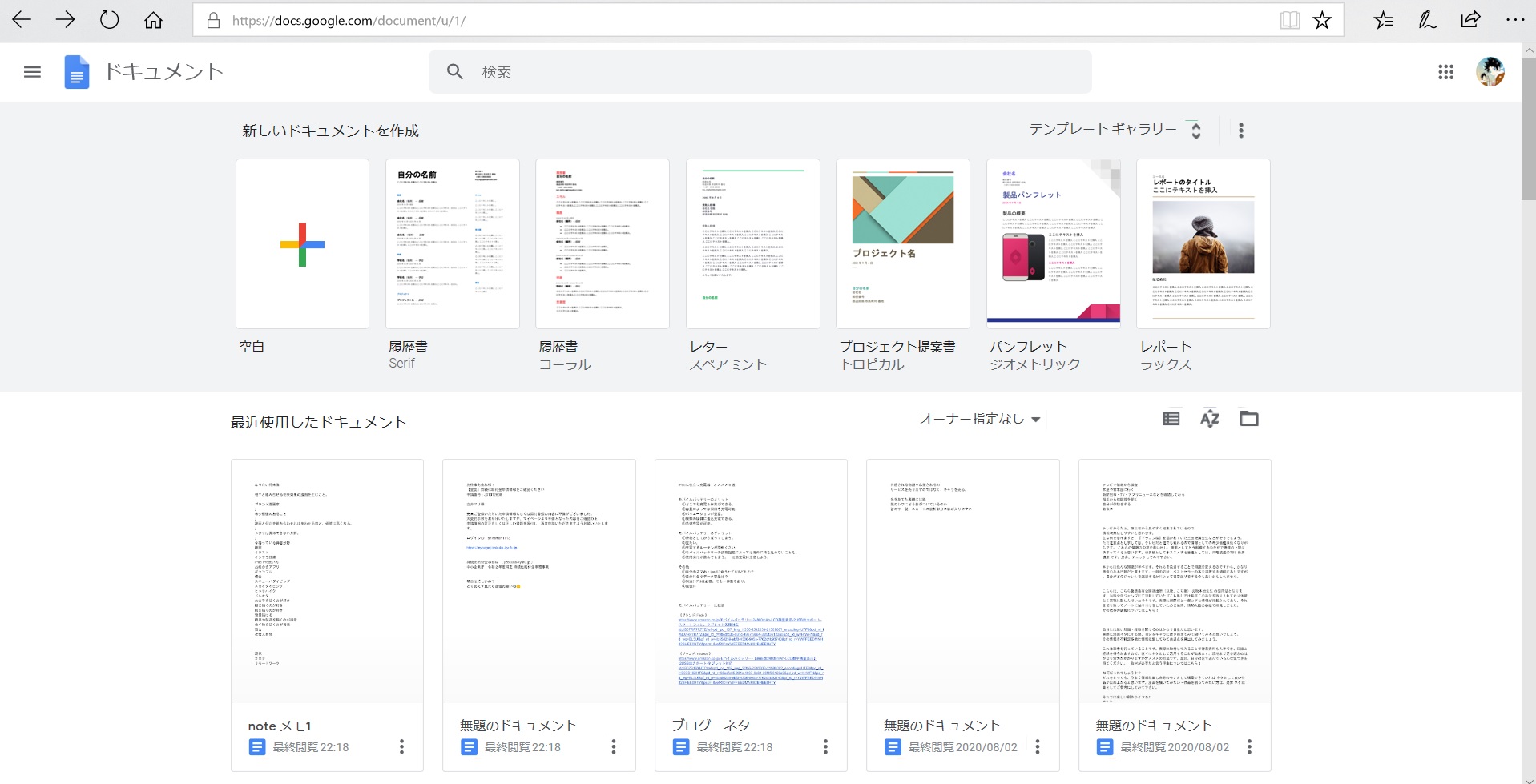The image size is (1536, 784).
Task: Switch to list view layout
Action: coord(1171,418)
